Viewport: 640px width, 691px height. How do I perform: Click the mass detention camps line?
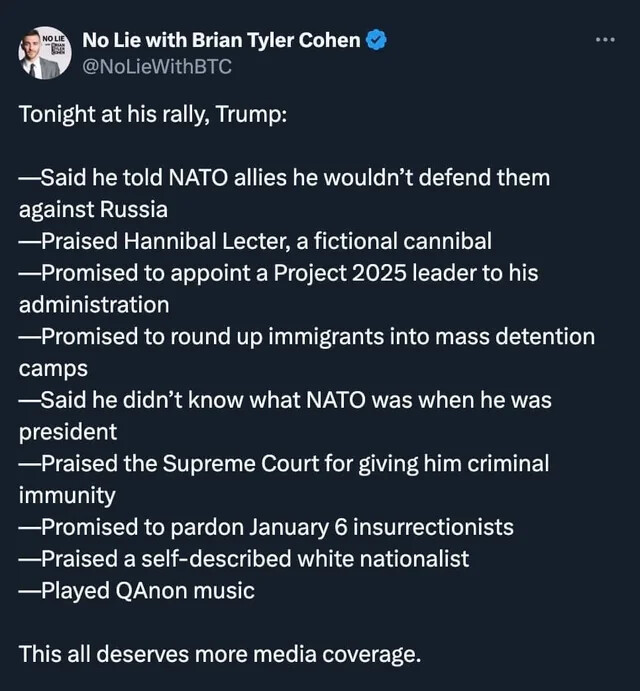click(307, 337)
